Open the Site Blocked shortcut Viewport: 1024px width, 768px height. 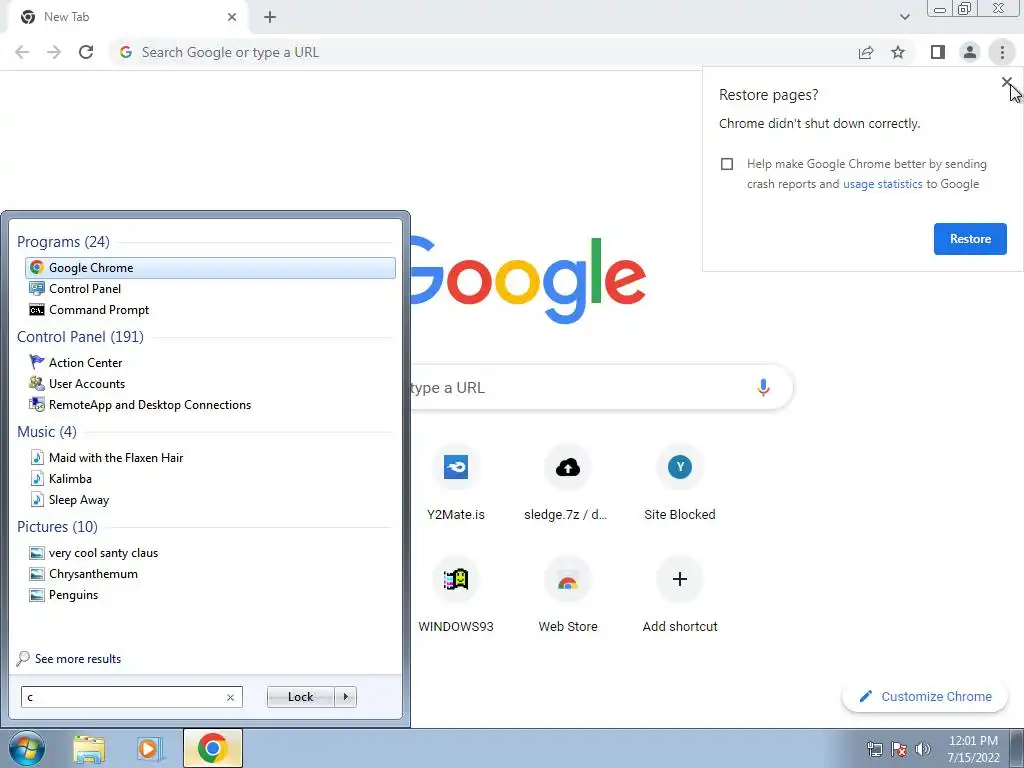[680, 482]
